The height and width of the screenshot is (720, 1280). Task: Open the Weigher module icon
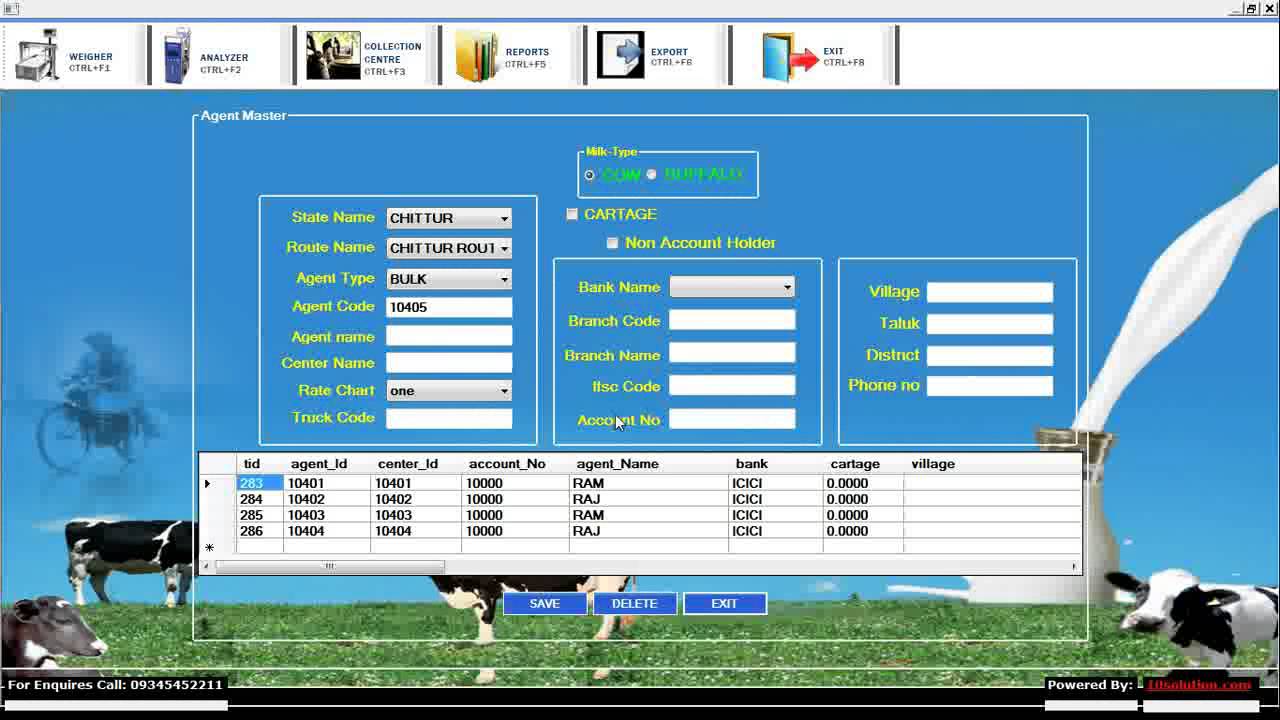[x=37, y=56]
